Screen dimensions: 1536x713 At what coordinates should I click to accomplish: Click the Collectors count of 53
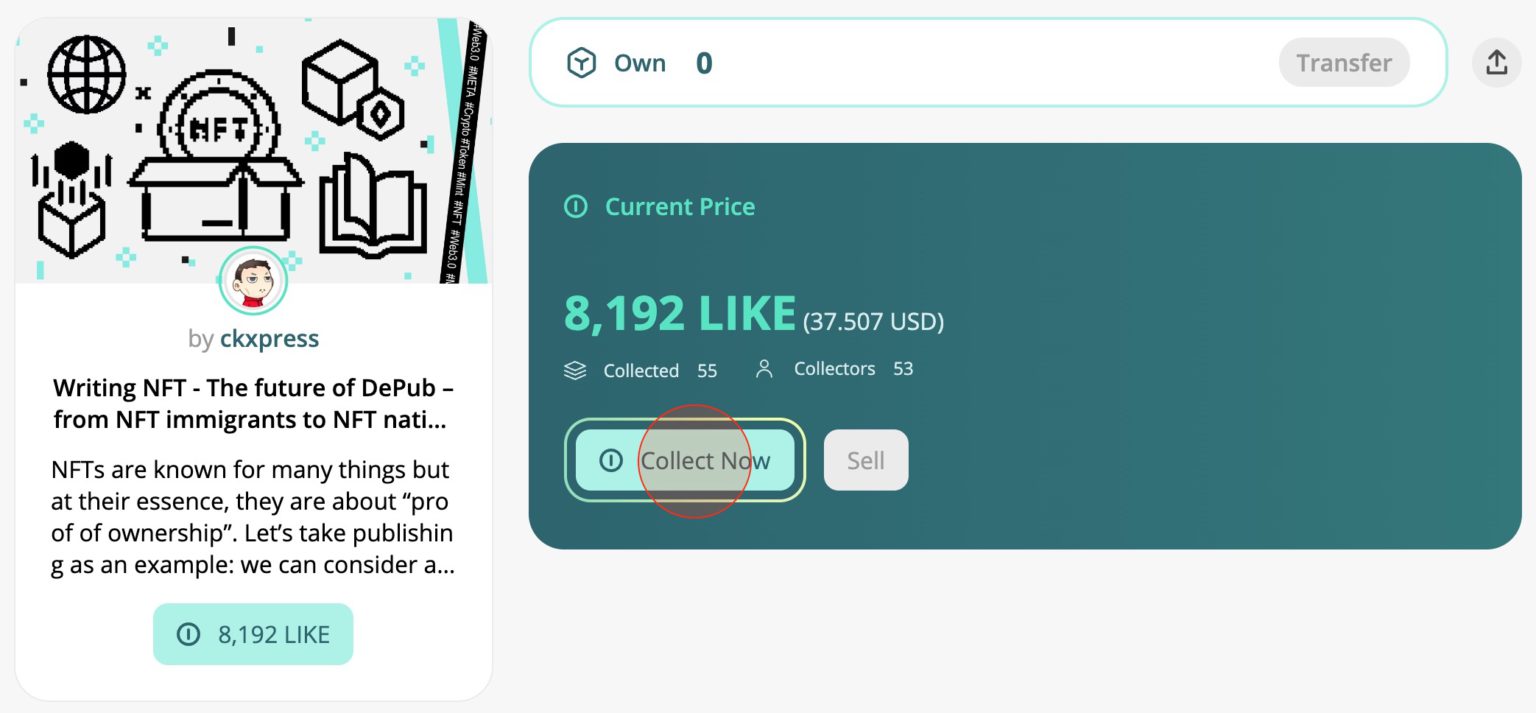pyautogui.click(x=903, y=369)
